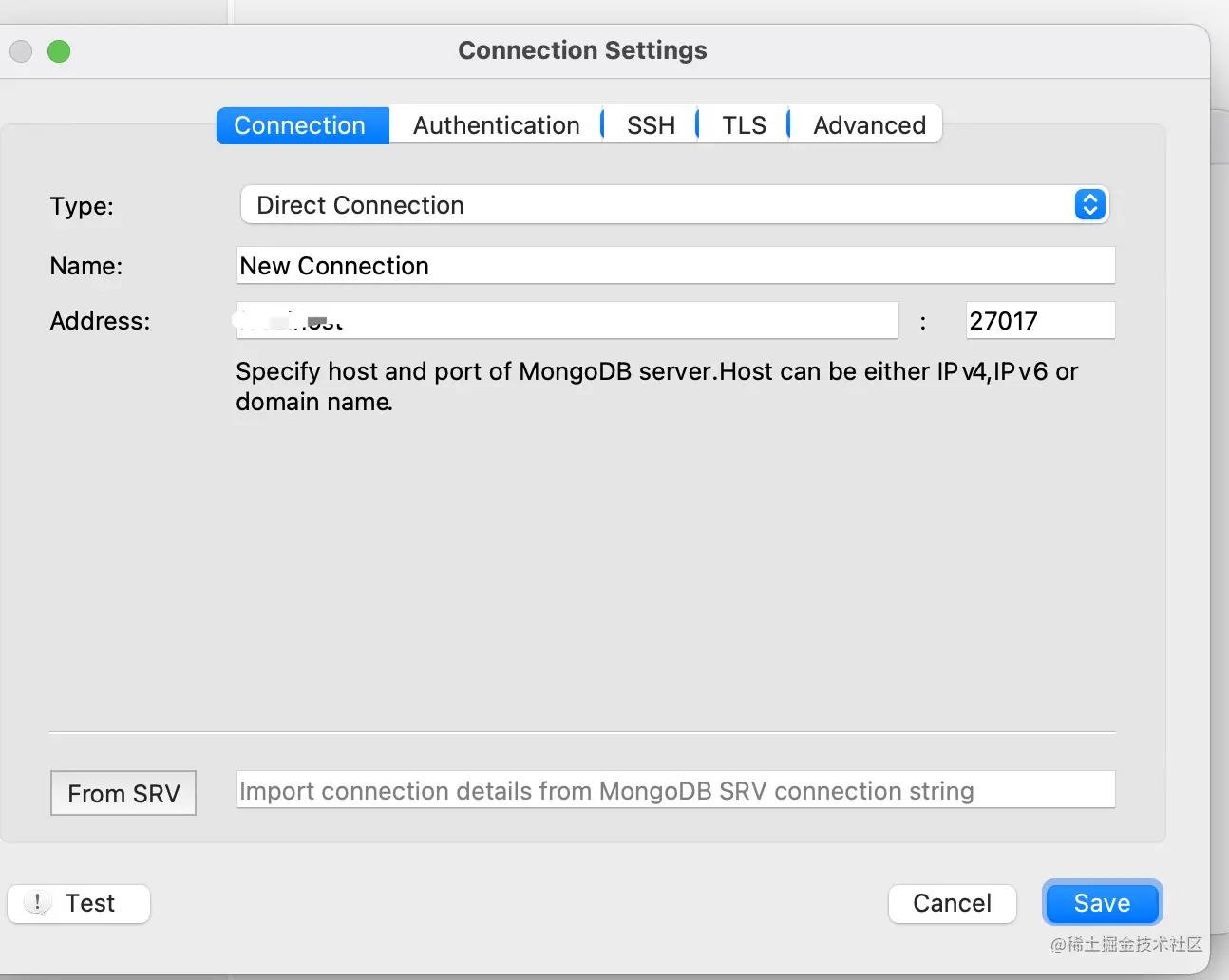Click the Connection Settings title text
Viewport: 1229px width, 980px height.
click(x=582, y=50)
